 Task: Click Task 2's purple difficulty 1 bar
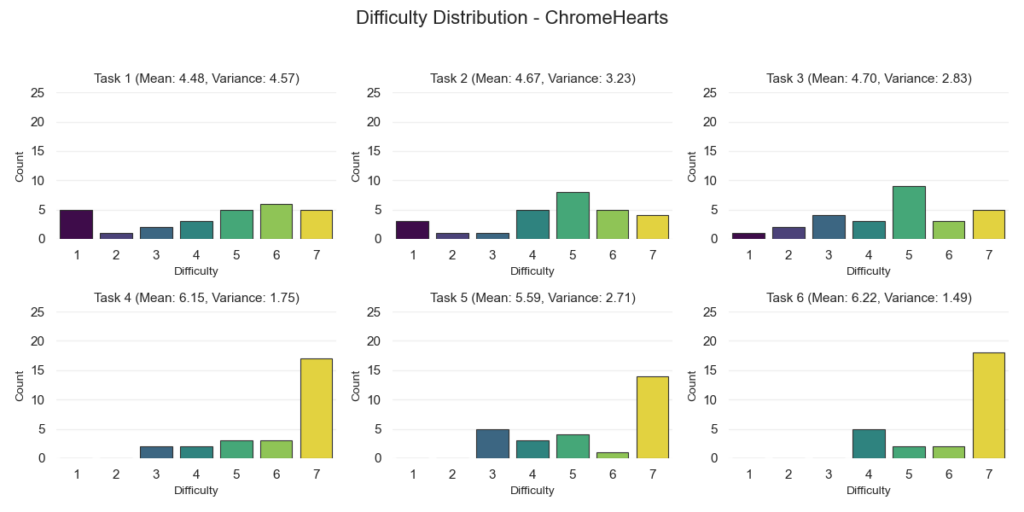415,230
